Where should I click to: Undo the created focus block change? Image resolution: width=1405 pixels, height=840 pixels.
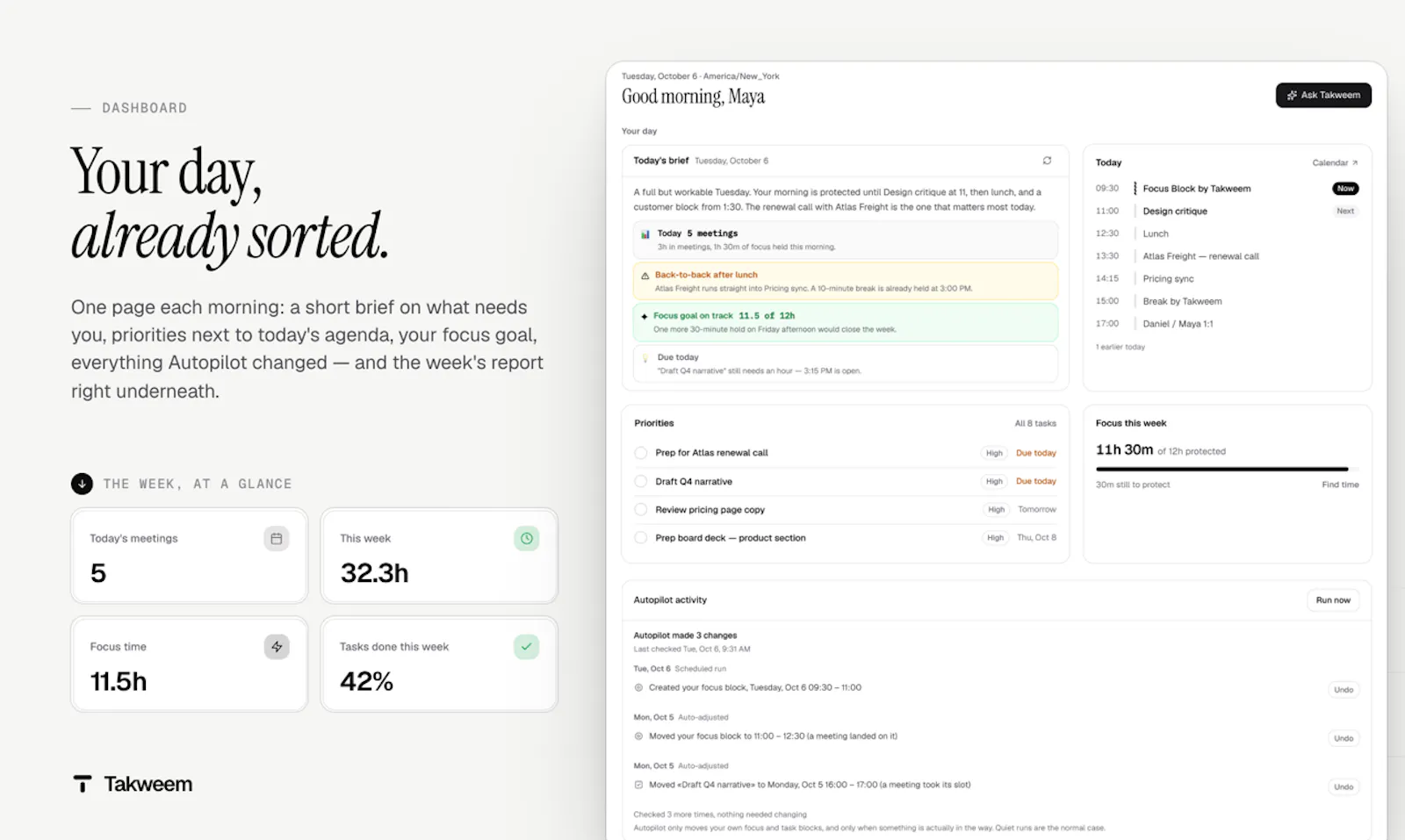1344,690
